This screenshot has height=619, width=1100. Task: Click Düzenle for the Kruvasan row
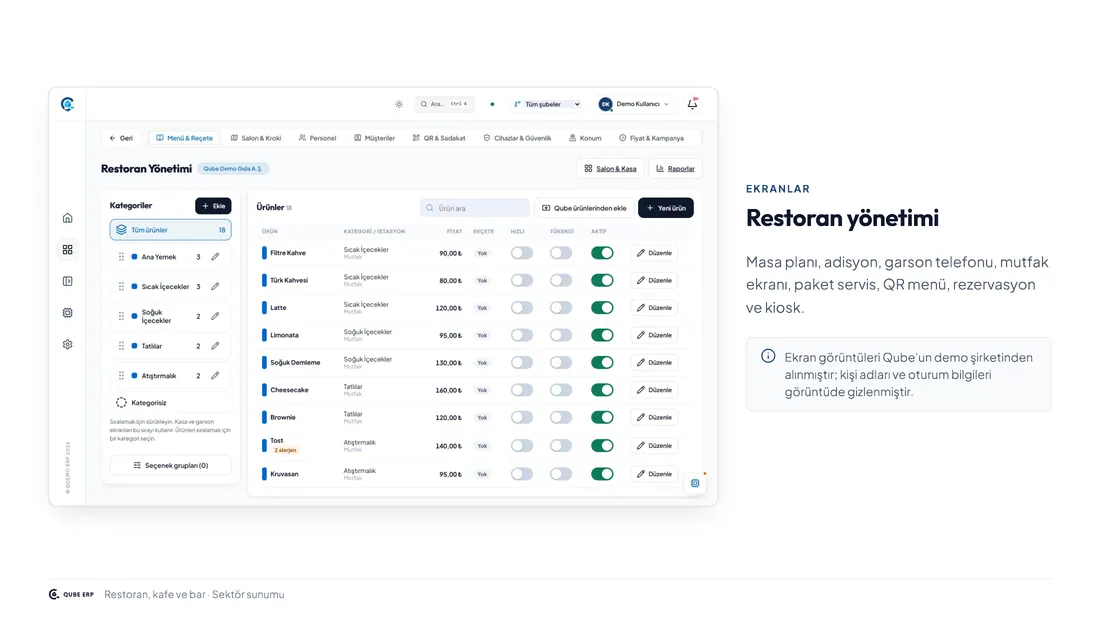click(x=655, y=474)
